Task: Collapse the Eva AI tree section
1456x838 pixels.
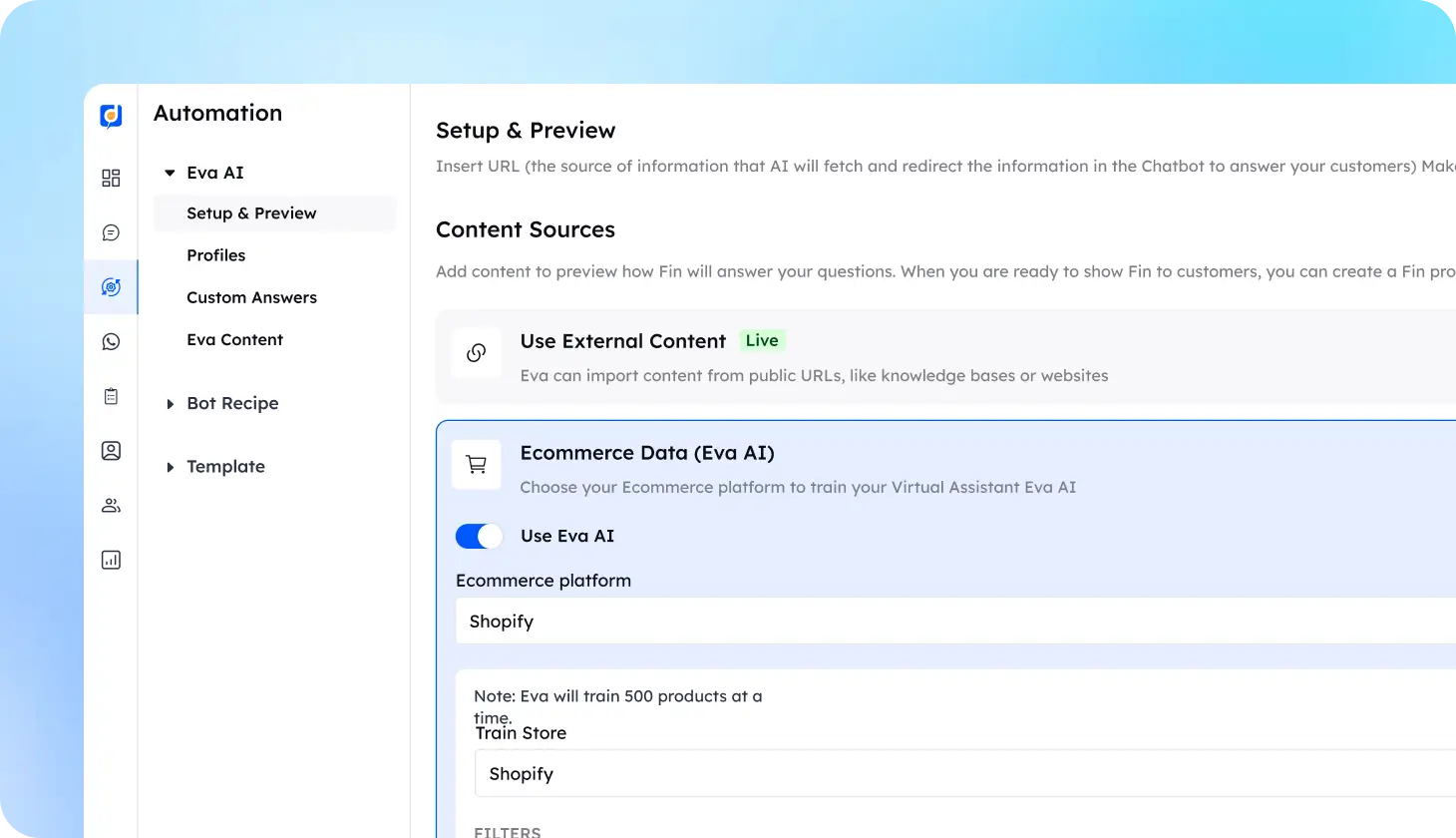Action: (x=170, y=173)
